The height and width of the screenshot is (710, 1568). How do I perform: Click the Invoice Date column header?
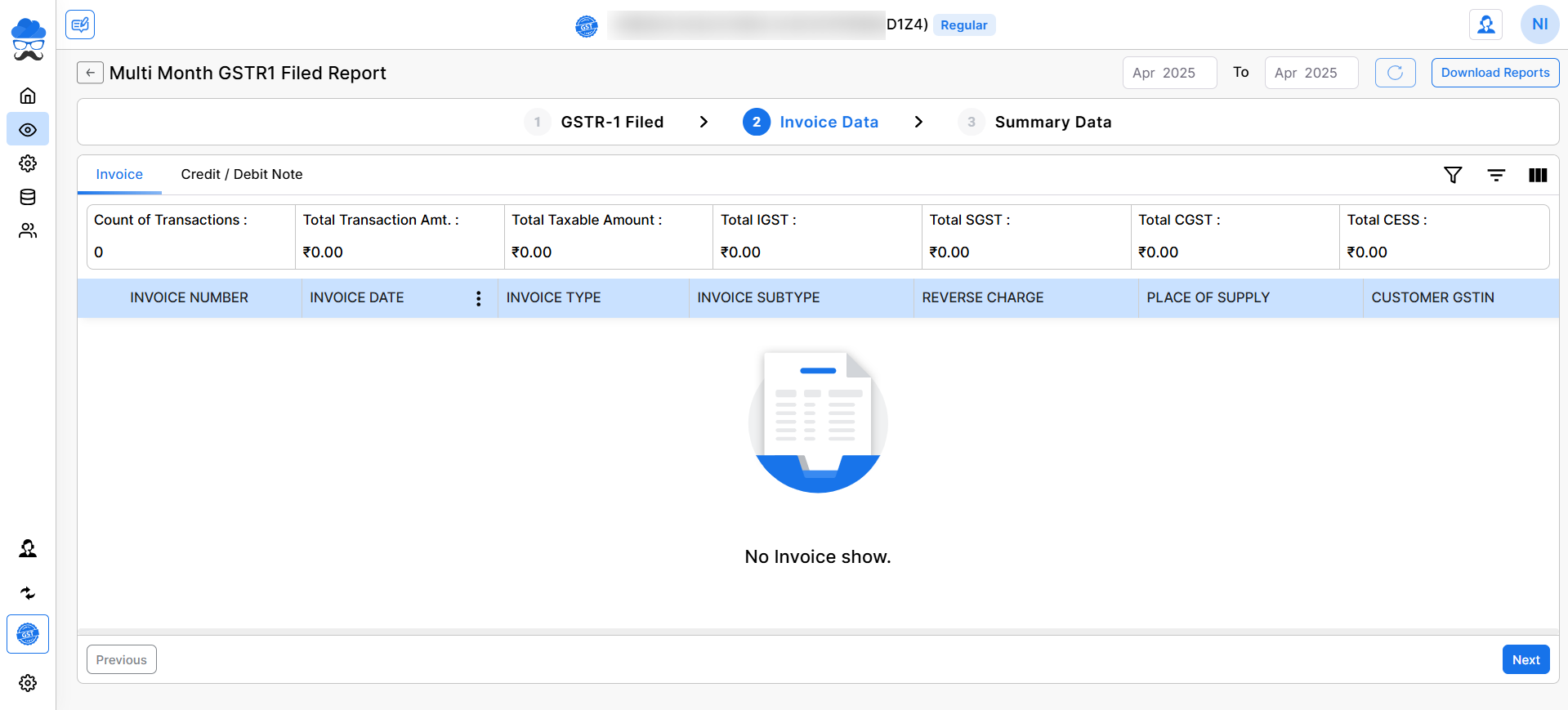tap(357, 298)
